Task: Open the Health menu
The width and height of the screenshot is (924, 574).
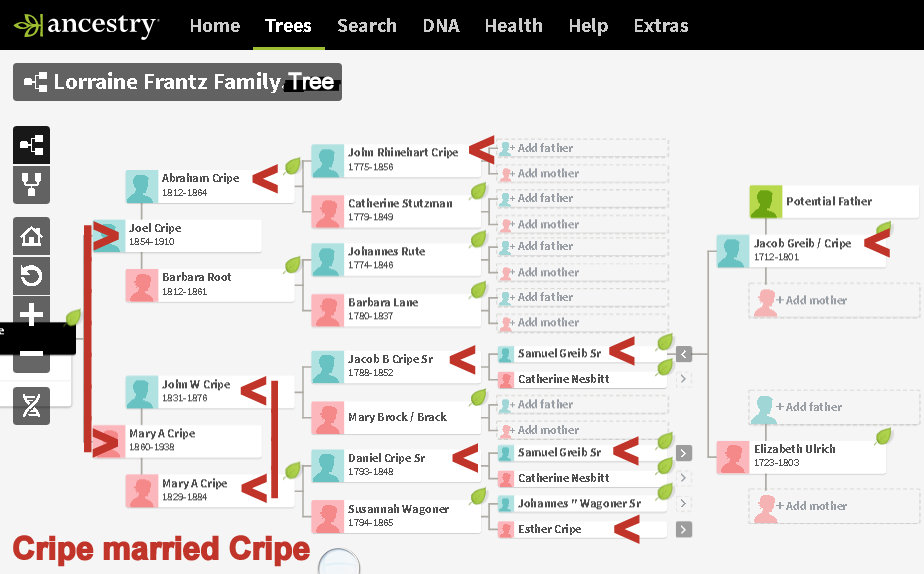Action: coord(513,26)
